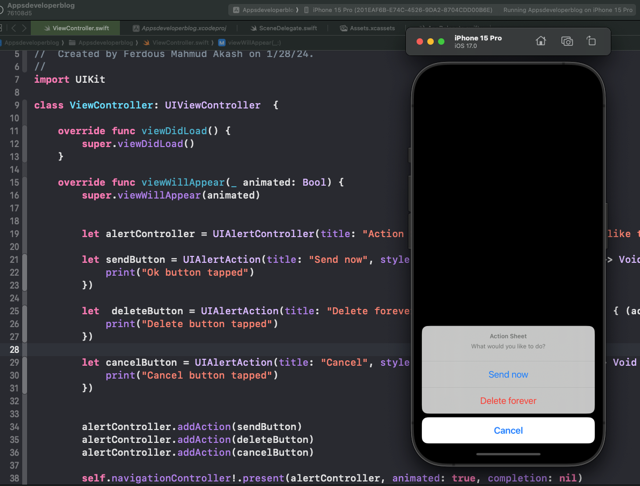Tap Cancel in the action sheet

coord(508,430)
